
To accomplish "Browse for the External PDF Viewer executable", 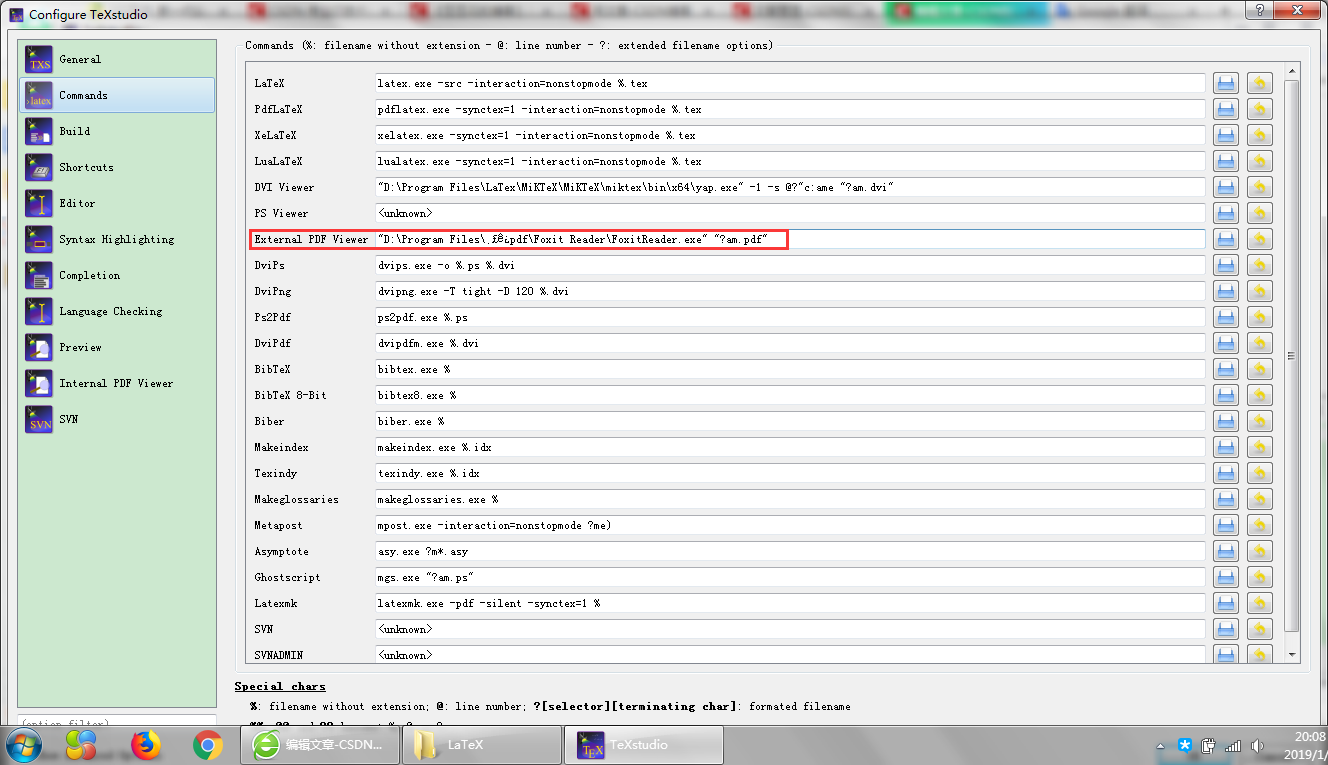I will 1225,239.
